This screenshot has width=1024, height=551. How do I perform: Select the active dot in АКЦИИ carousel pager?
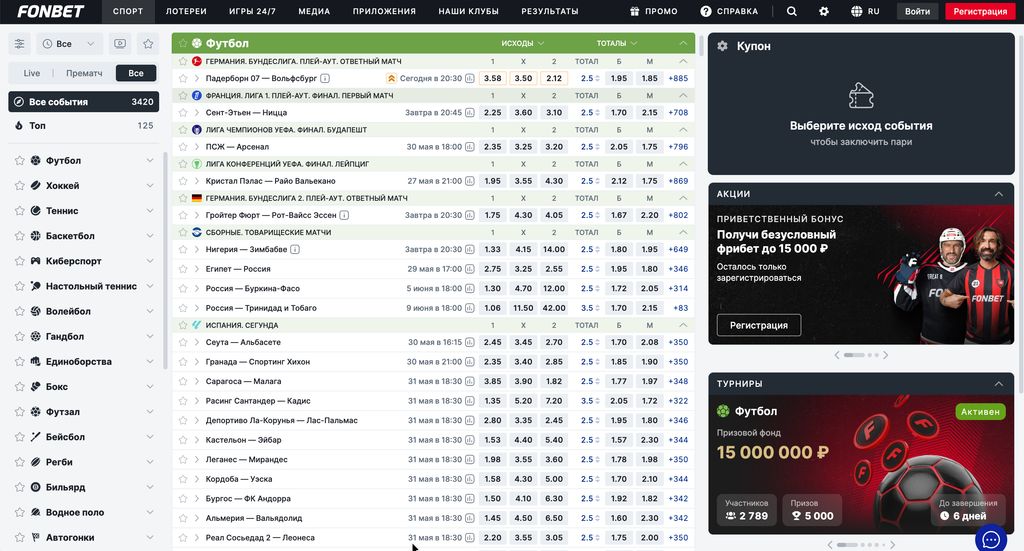coord(854,355)
